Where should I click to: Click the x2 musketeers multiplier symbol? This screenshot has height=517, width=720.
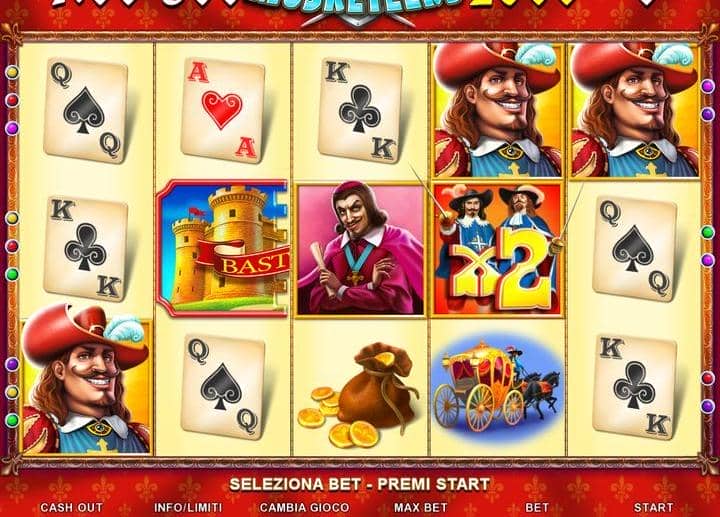497,248
